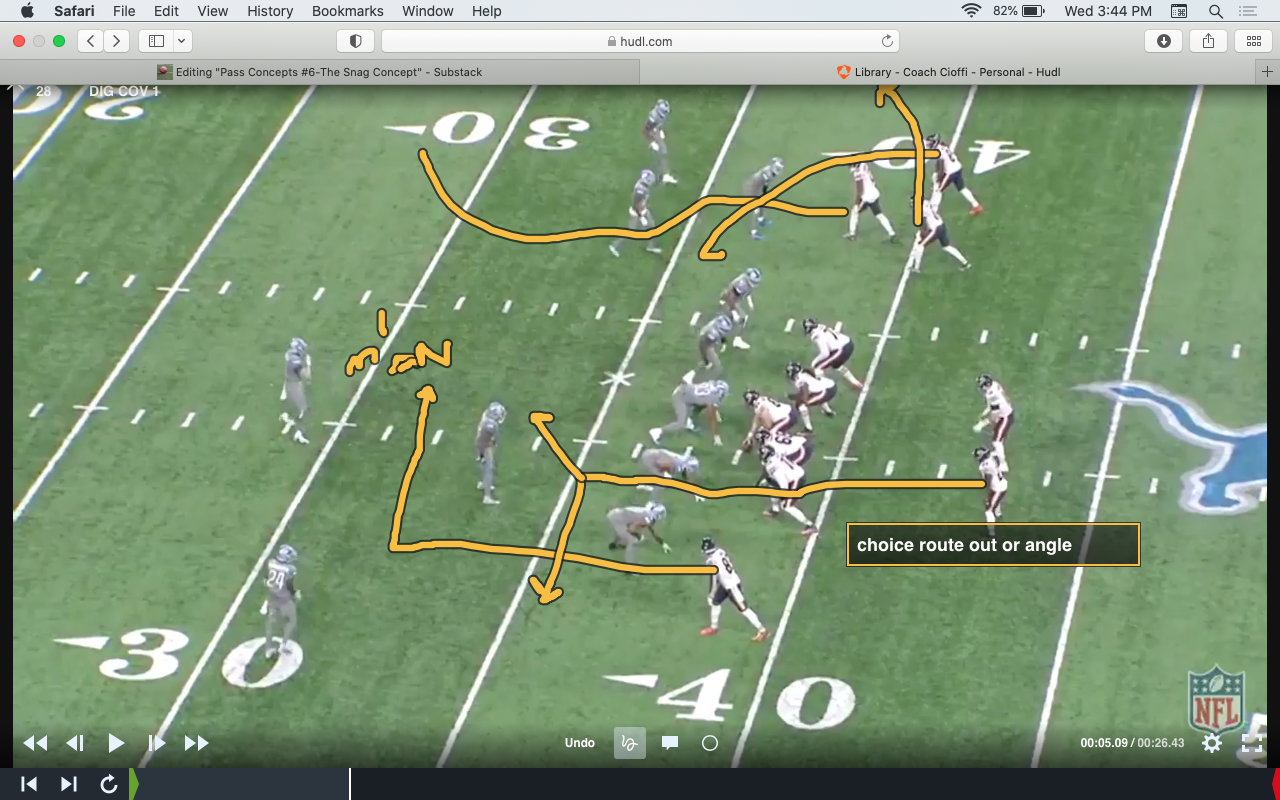The image size is (1280, 800).
Task: Show the tab overview
Action: pyautogui.click(x=1254, y=41)
